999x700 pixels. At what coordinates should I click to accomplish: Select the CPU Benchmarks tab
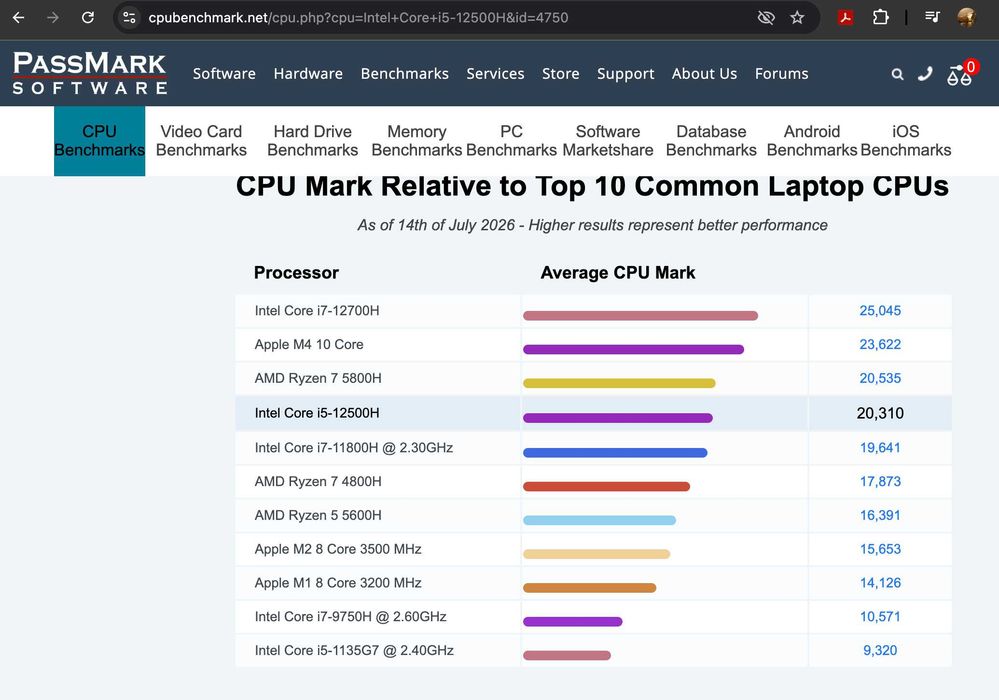pyautogui.click(x=99, y=141)
